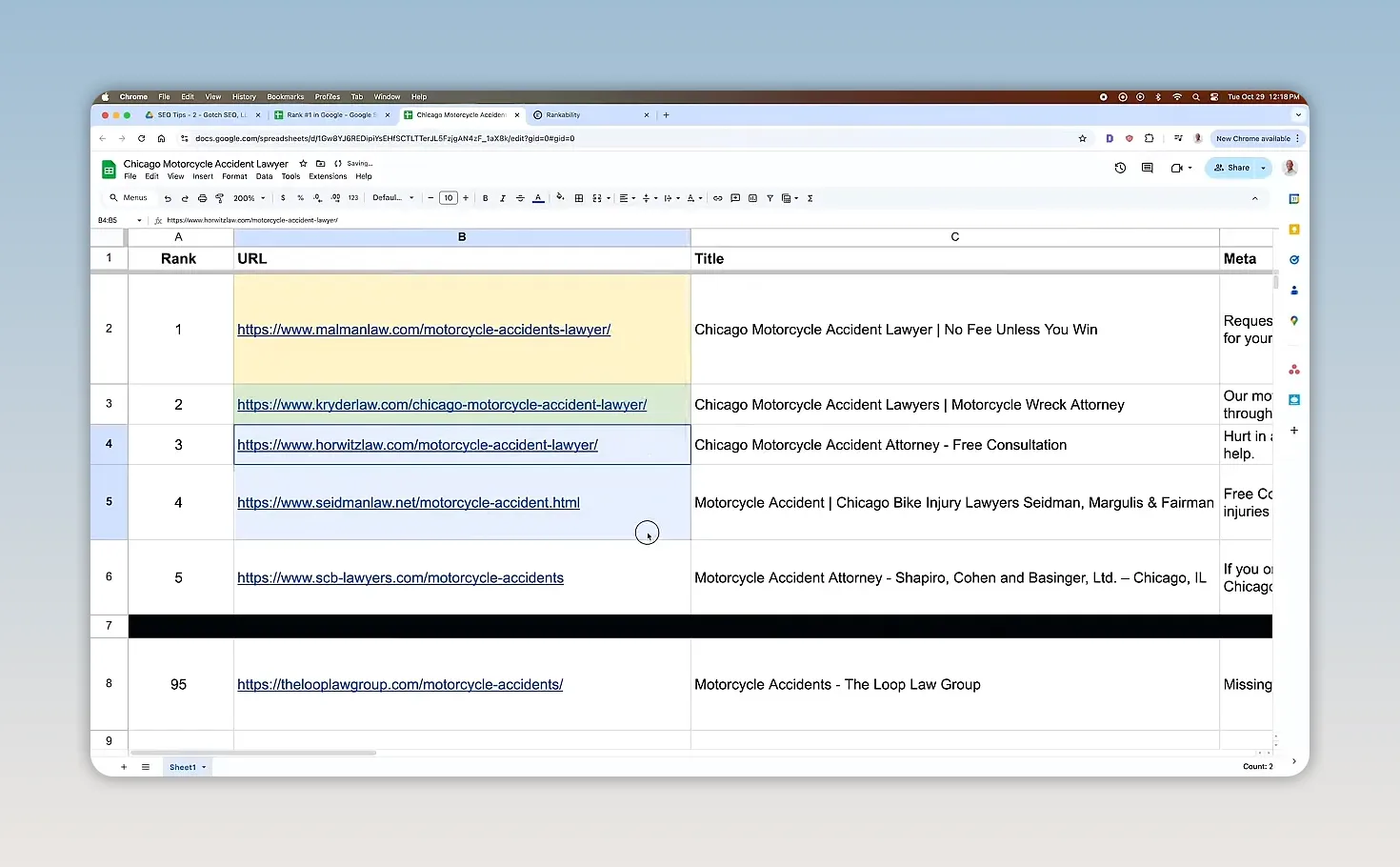Open the 123 more number formats menu
Image resolution: width=1400 pixels, height=867 pixels.
click(353, 198)
